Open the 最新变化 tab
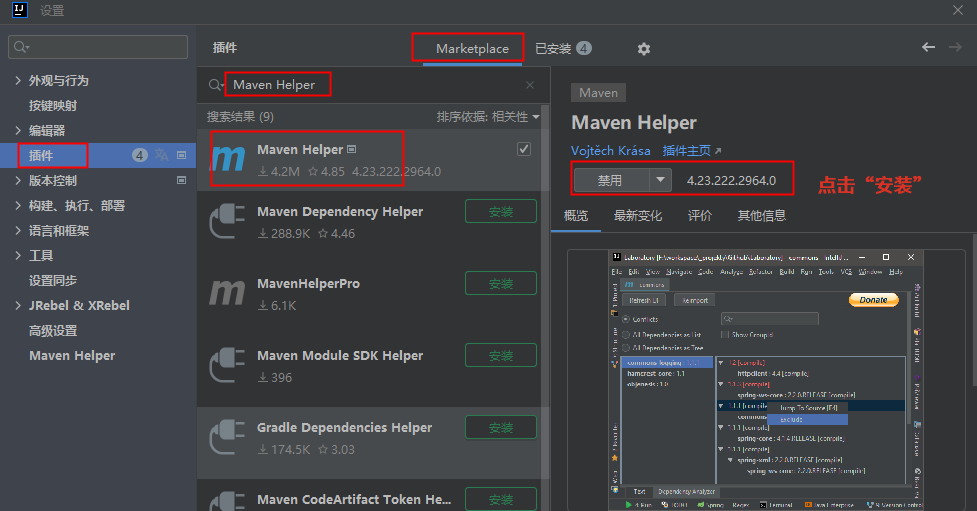 (637, 216)
